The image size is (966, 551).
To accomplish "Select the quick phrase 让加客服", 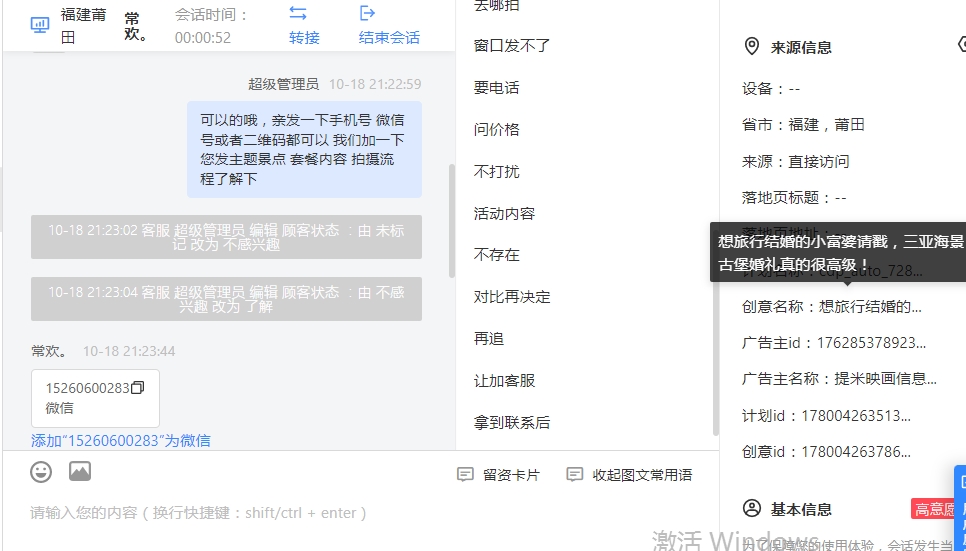I will (x=505, y=380).
